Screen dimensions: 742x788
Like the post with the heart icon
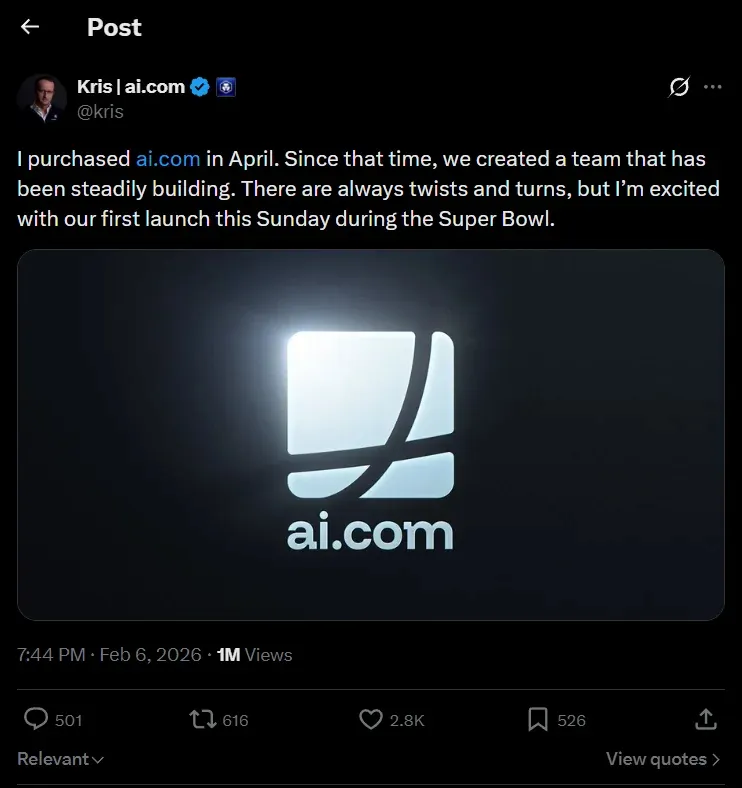tap(371, 719)
